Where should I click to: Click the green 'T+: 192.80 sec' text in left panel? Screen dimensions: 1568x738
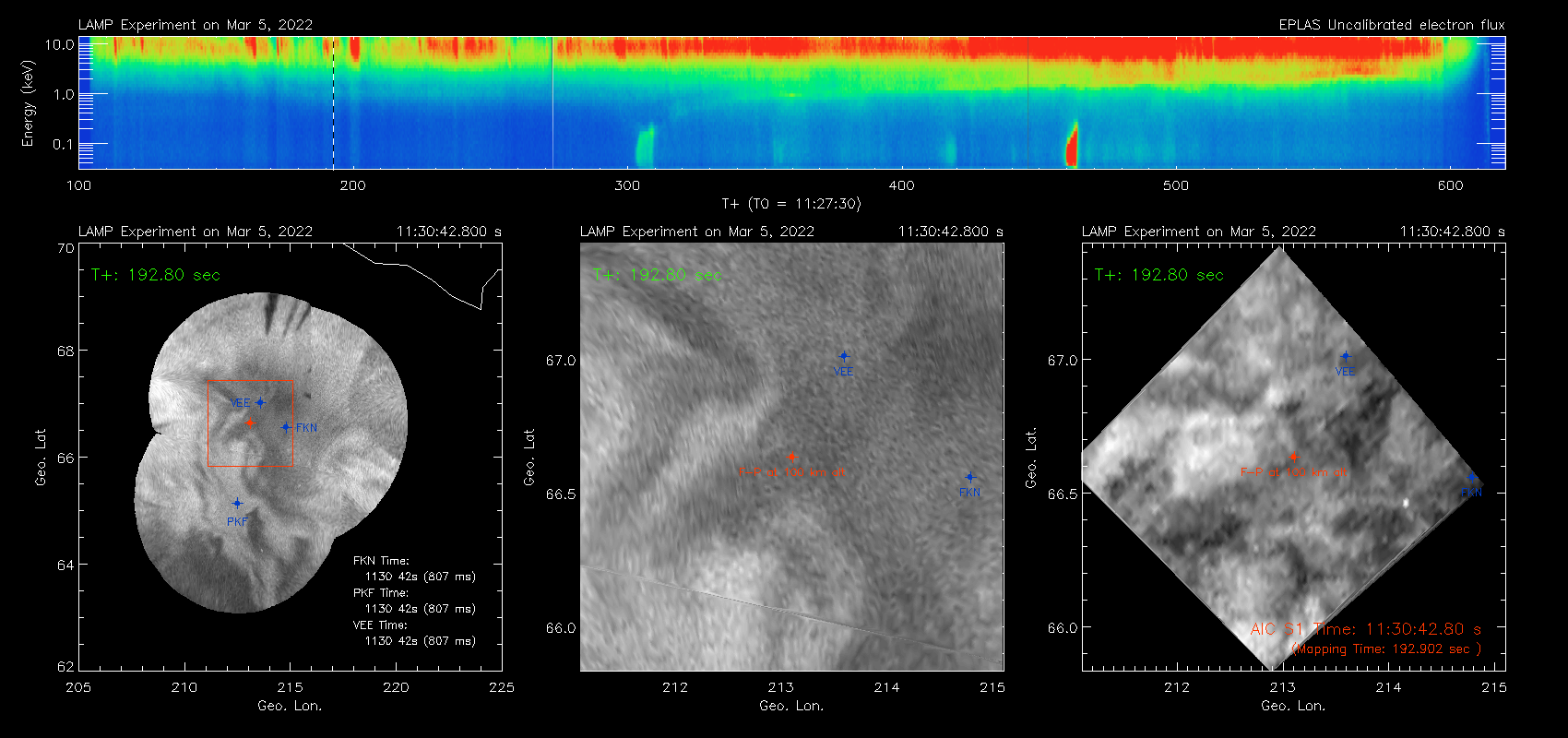pyautogui.click(x=156, y=275)
